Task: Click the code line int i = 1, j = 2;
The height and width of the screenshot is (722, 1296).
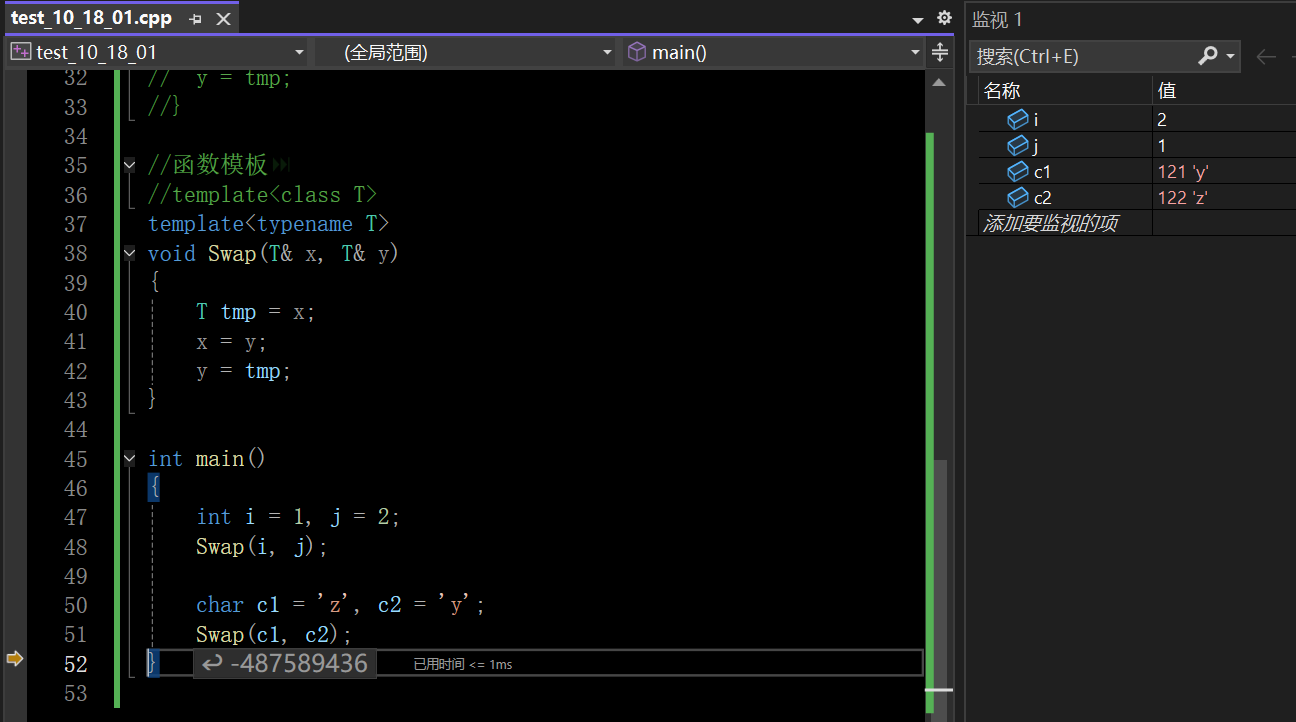Action: pos(298,517)
